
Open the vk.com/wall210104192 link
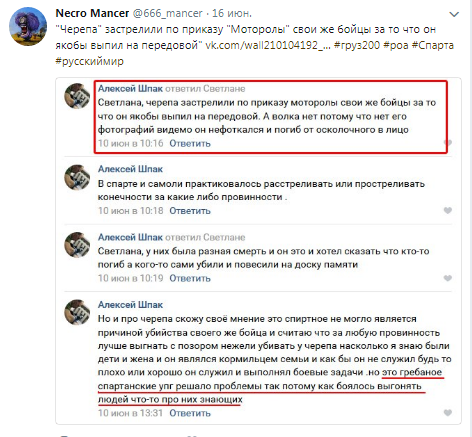(x=267, y=45)
